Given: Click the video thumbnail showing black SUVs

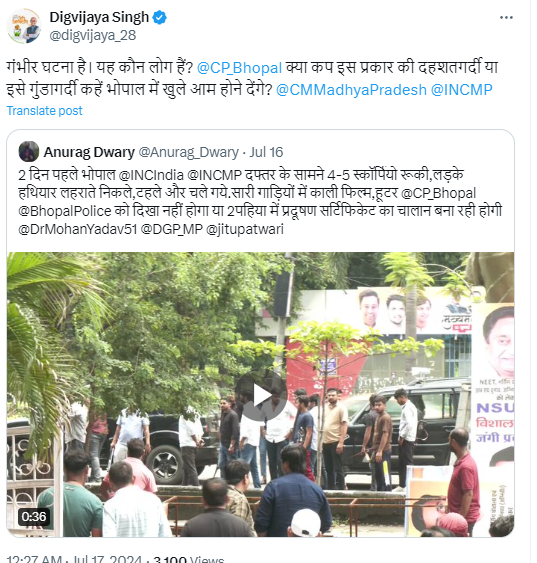Looking at the screenshot, I should tap(260, 394).
